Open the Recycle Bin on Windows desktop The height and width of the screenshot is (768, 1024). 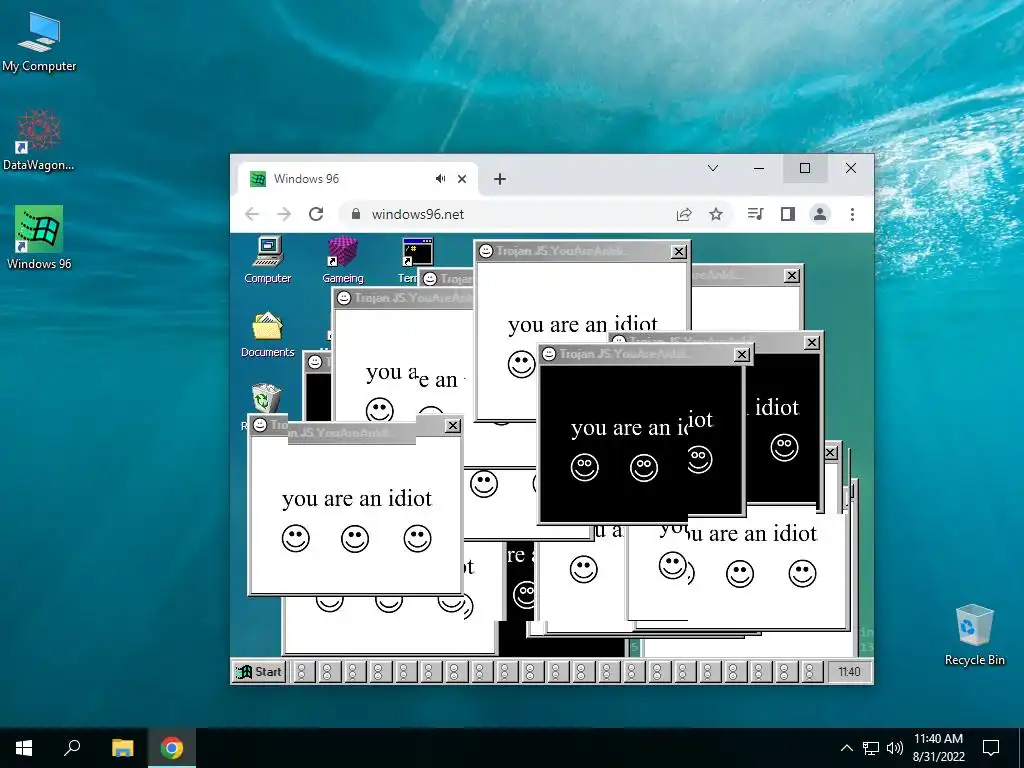(x=974, y=635)
